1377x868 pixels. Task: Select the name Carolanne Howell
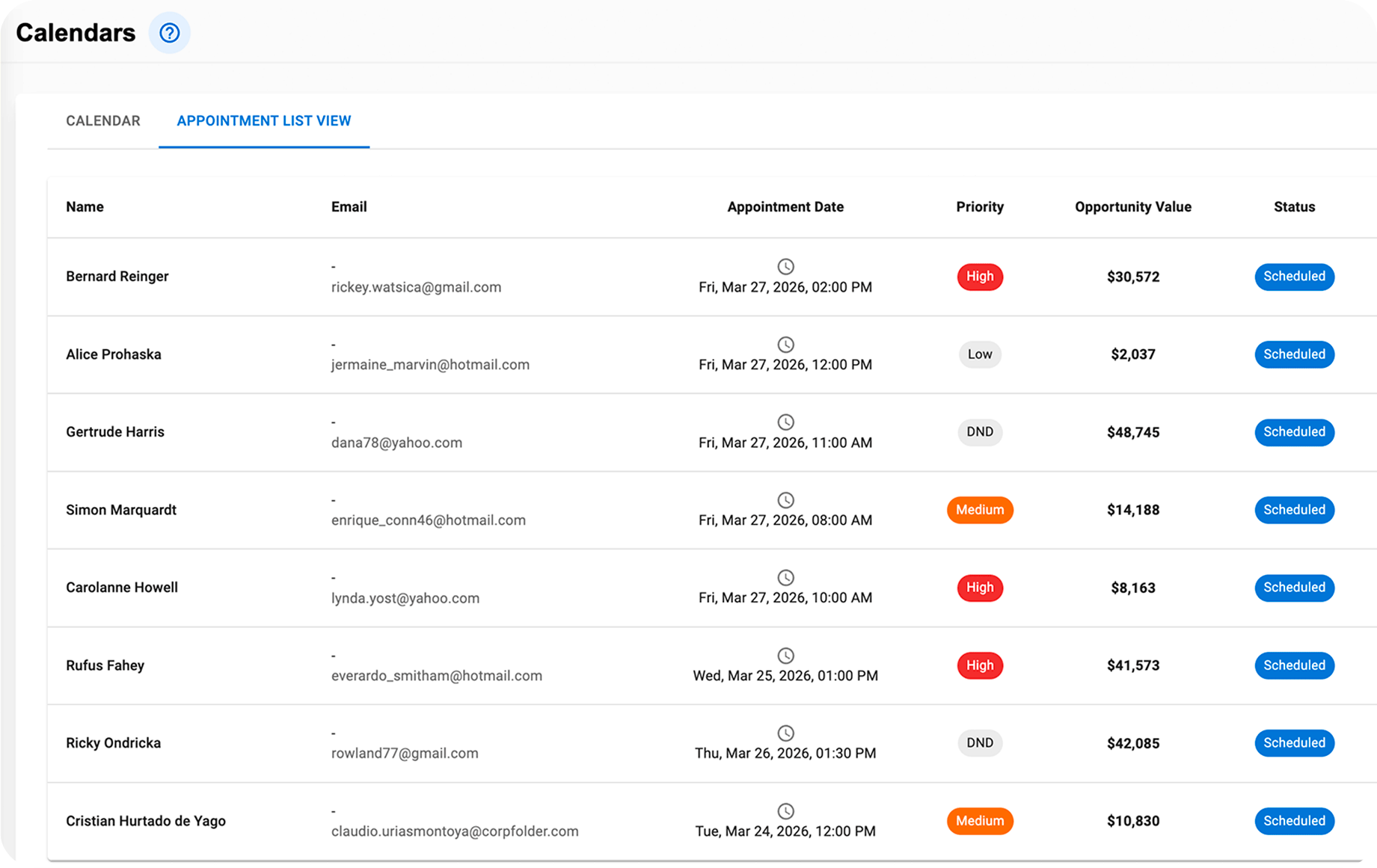click(122, 588)
